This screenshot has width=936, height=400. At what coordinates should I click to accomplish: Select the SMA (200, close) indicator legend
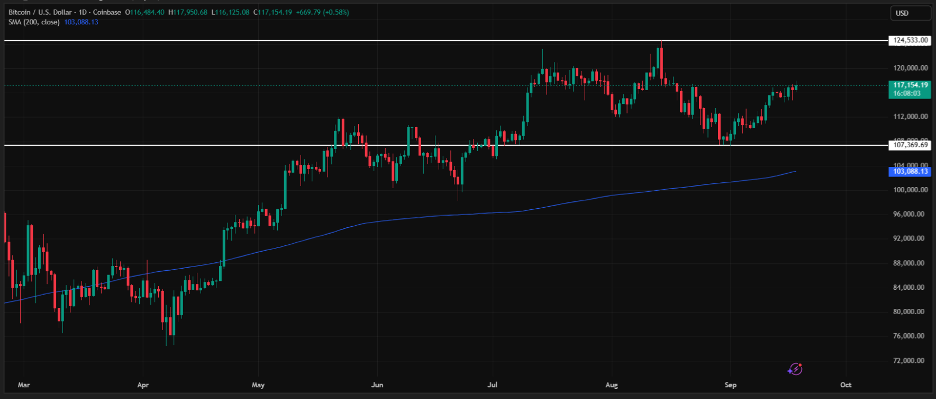pos(34,21)
